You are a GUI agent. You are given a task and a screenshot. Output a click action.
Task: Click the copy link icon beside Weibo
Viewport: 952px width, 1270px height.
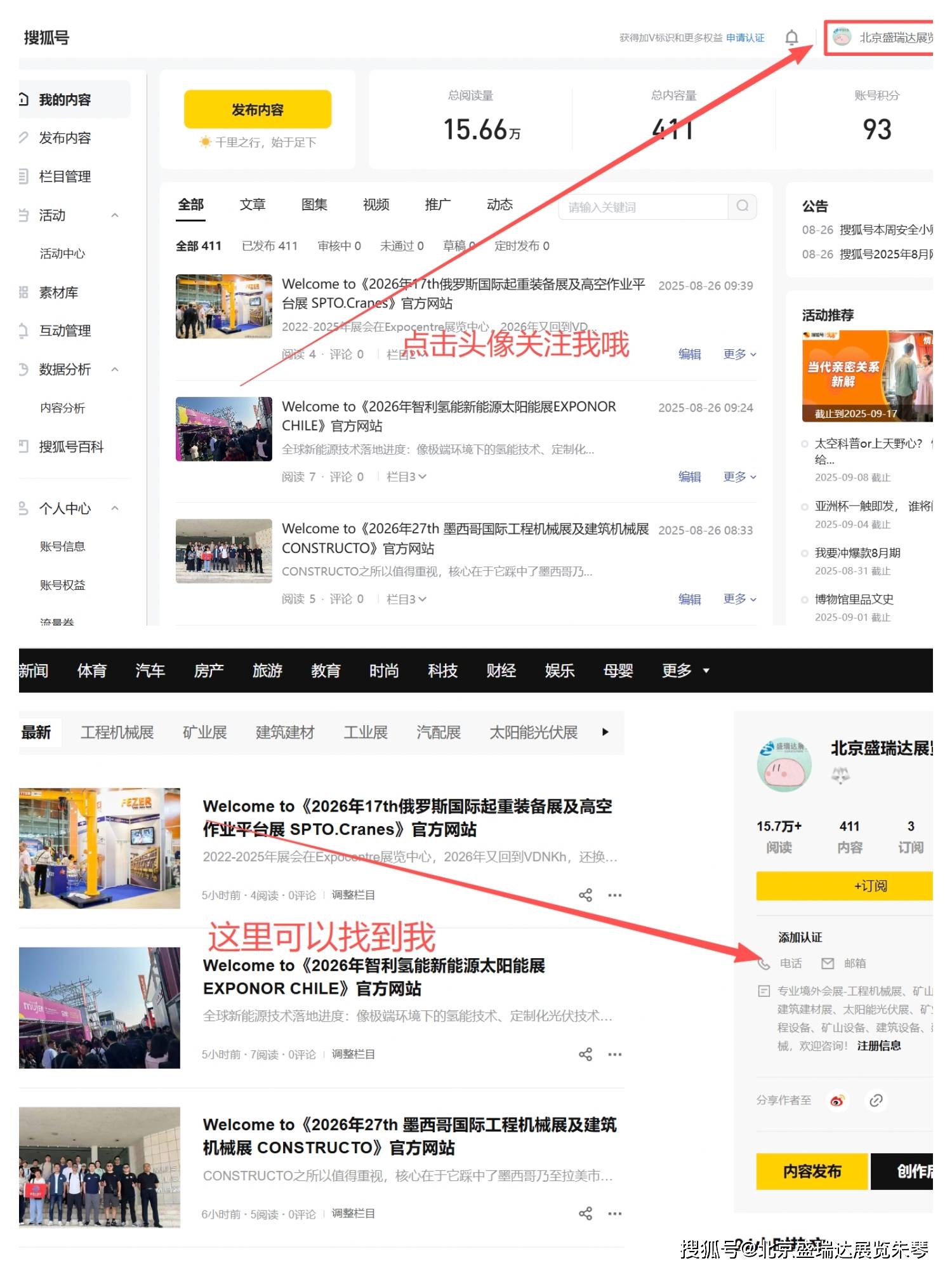[x=876, y=1100]
